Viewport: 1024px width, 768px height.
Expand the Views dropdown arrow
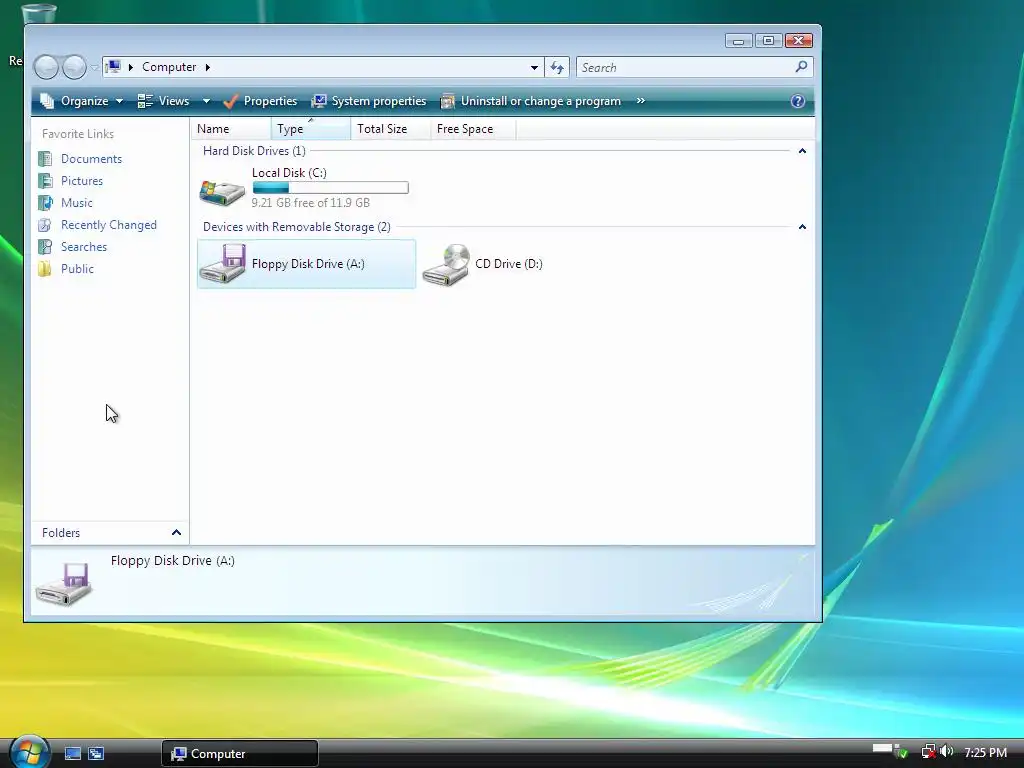click(206, 101)
